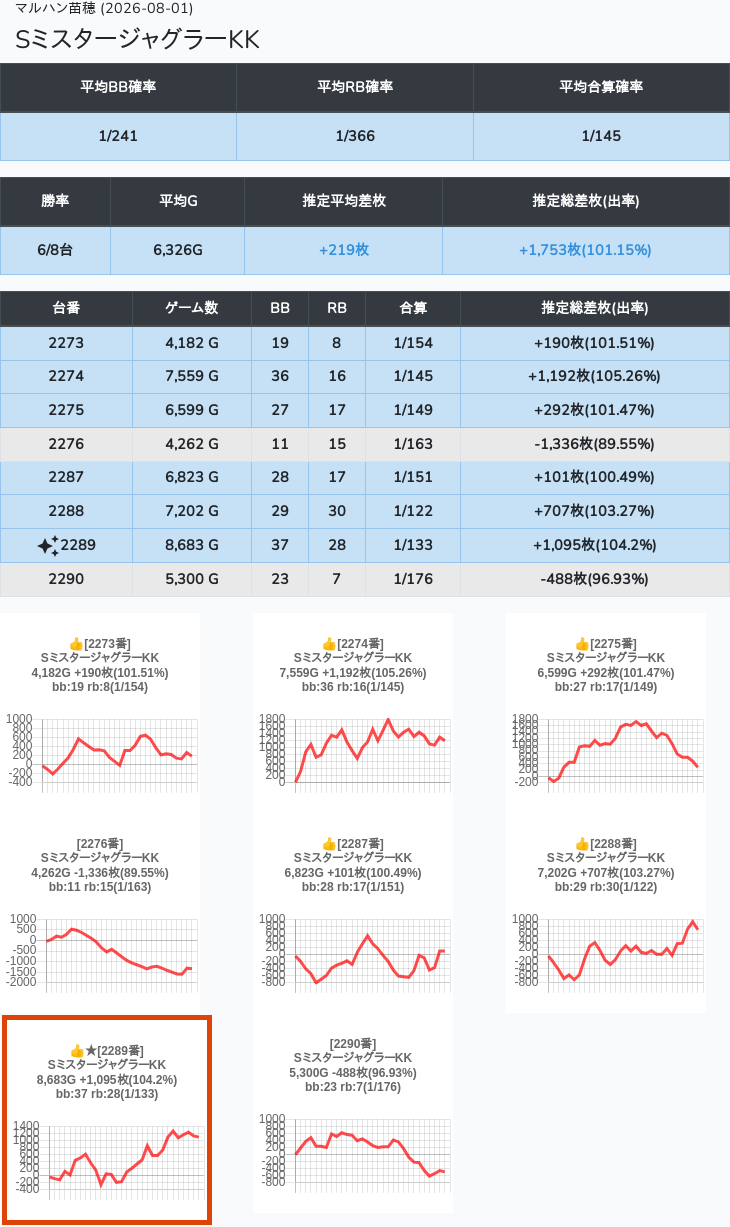Image resolution: width=730 pixels, height=1227 pixels.
Task: Click the 6/8台 win rate value
Action: tap(55, 250)
